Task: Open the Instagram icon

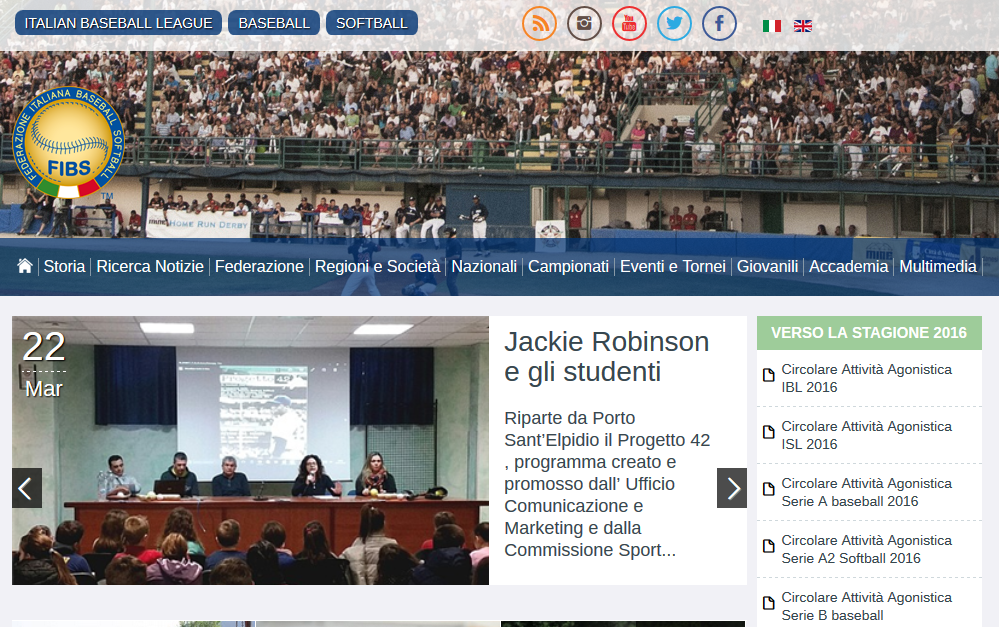Action: pyautogui.click(x=584, y=24)
